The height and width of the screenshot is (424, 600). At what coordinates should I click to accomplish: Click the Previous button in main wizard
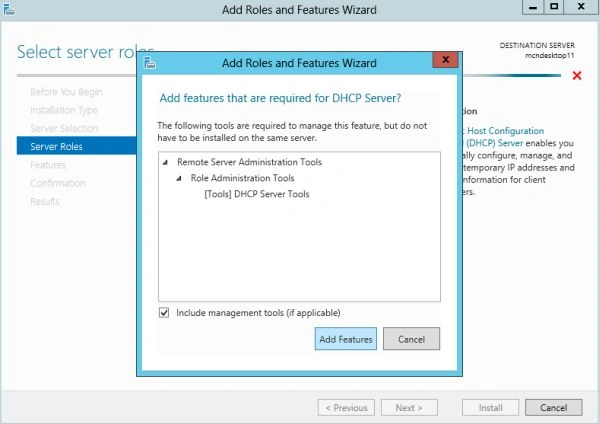tap(346, 408)
